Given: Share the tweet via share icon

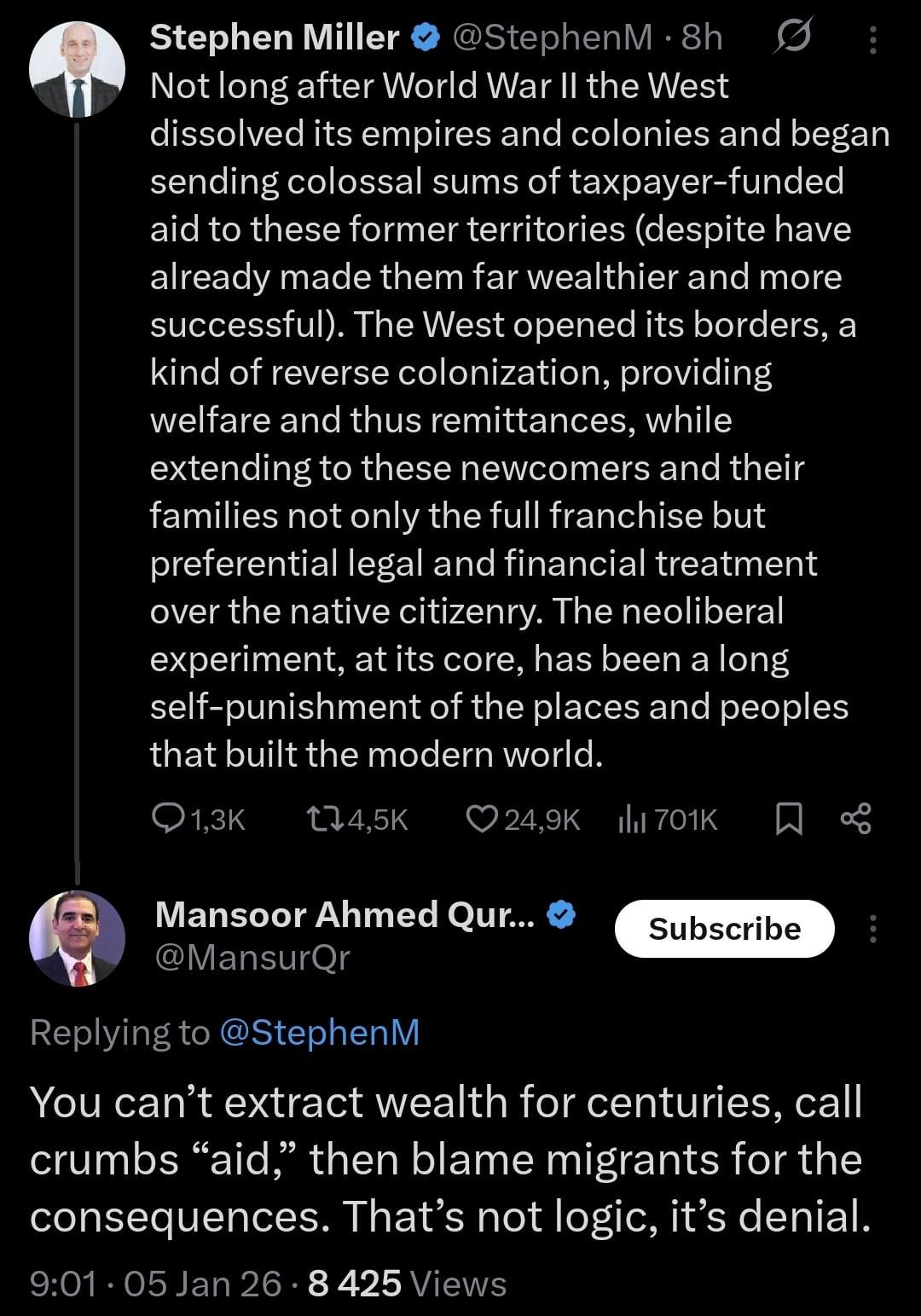Looking at the screenshot, I should (855, 820).
